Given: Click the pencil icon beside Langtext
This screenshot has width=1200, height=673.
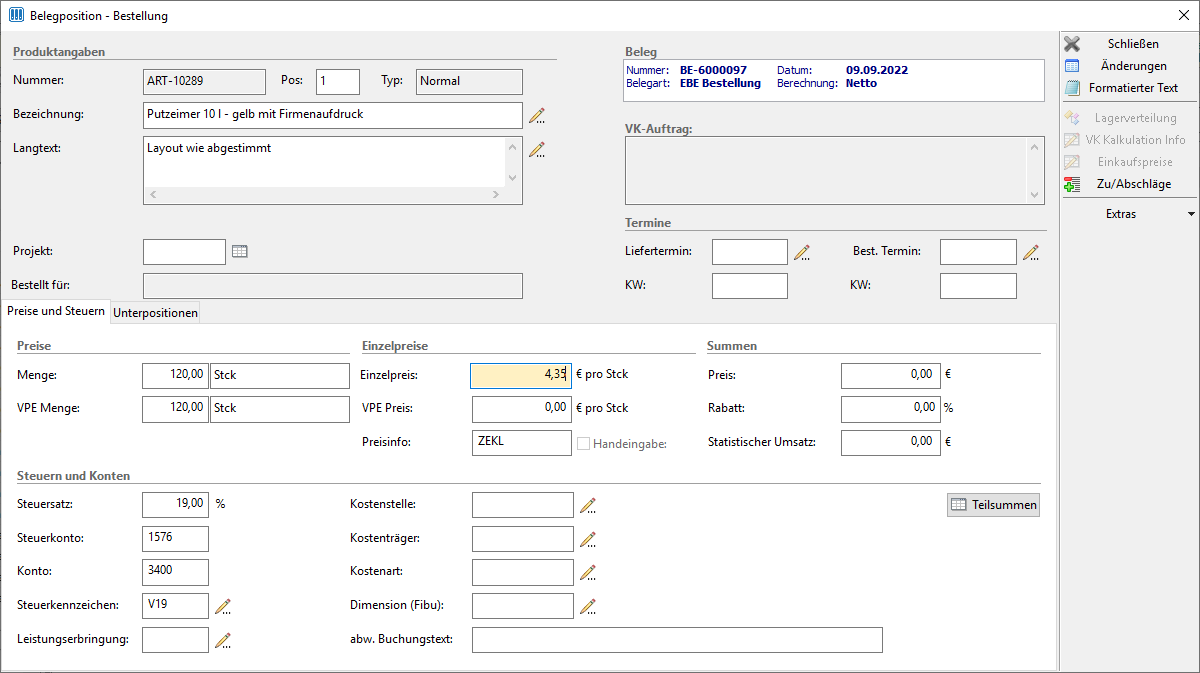Looking at the screenshot, I should [537, 150].
